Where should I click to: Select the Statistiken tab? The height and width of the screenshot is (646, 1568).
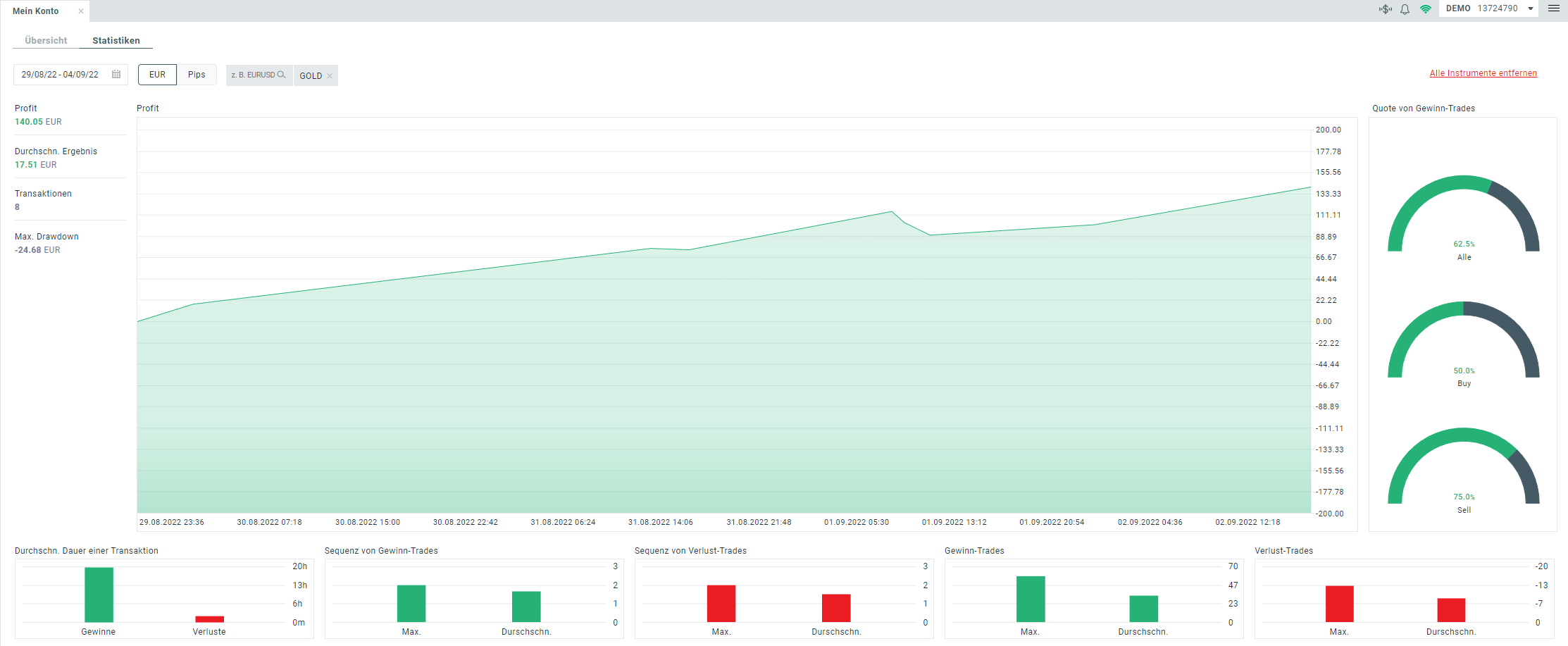pos(116,41)
